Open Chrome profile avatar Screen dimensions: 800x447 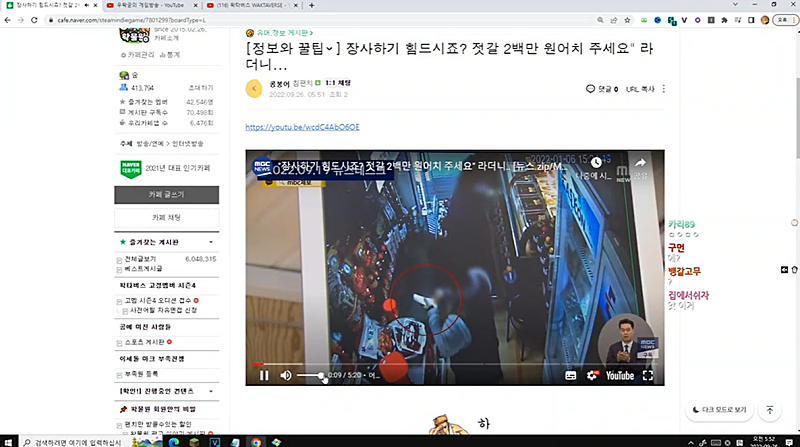tap(764, 20)
